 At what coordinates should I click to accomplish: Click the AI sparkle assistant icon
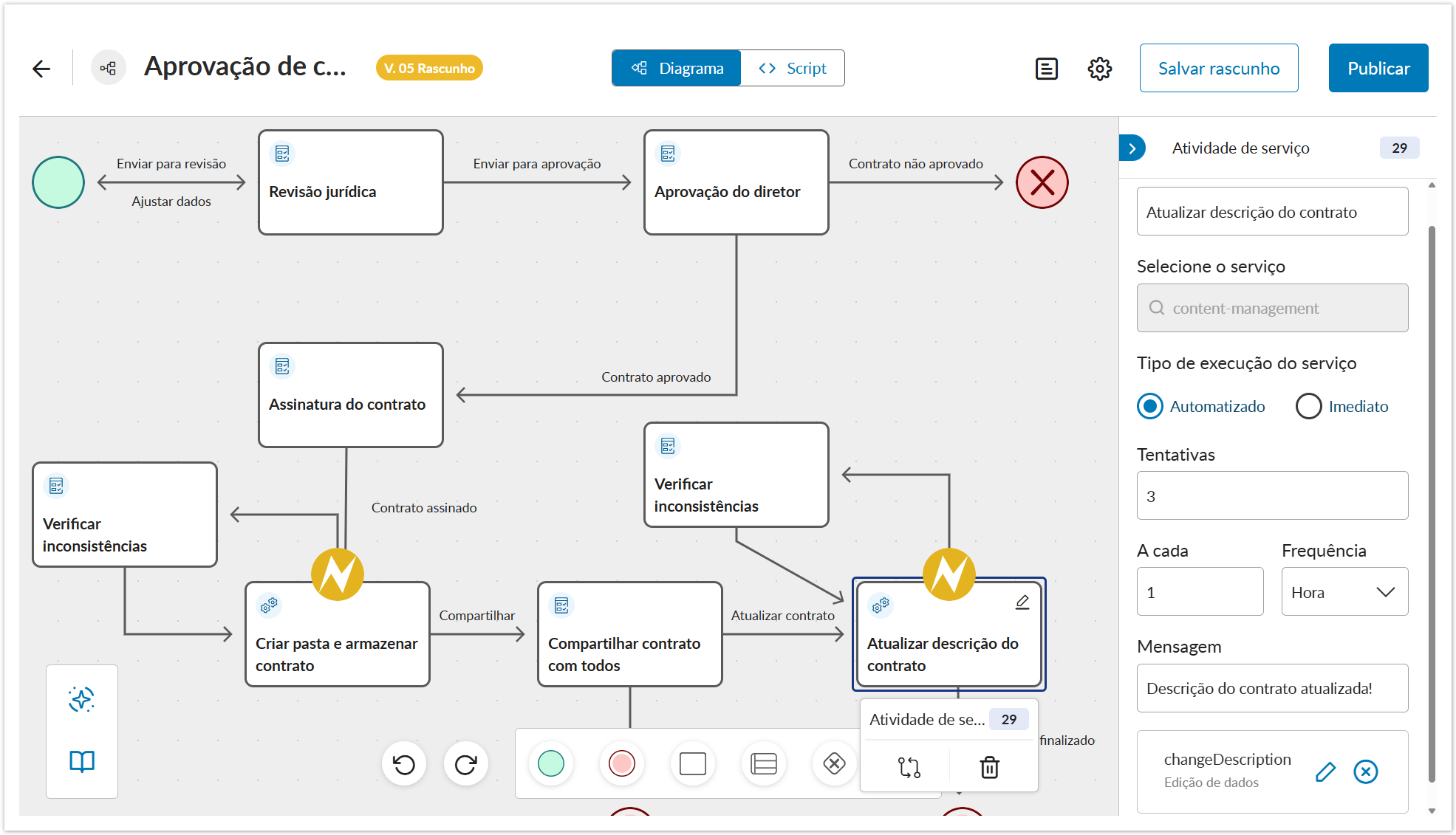point(82,699)
